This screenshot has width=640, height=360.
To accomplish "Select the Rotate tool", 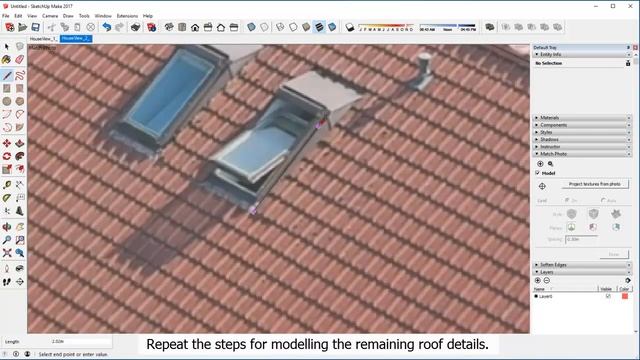I will (7, 156).
